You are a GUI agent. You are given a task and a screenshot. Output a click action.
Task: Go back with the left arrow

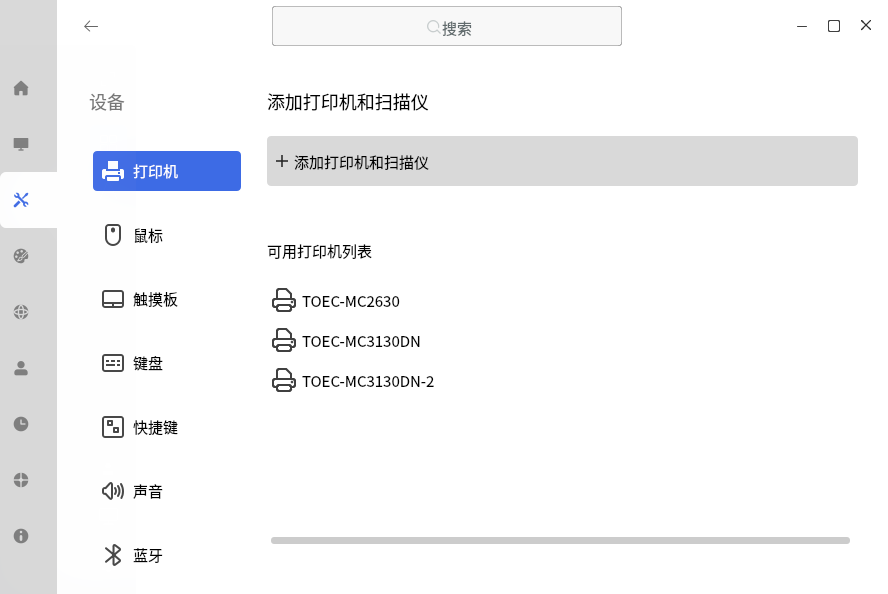pyautogui.click(x=91, y=26)
